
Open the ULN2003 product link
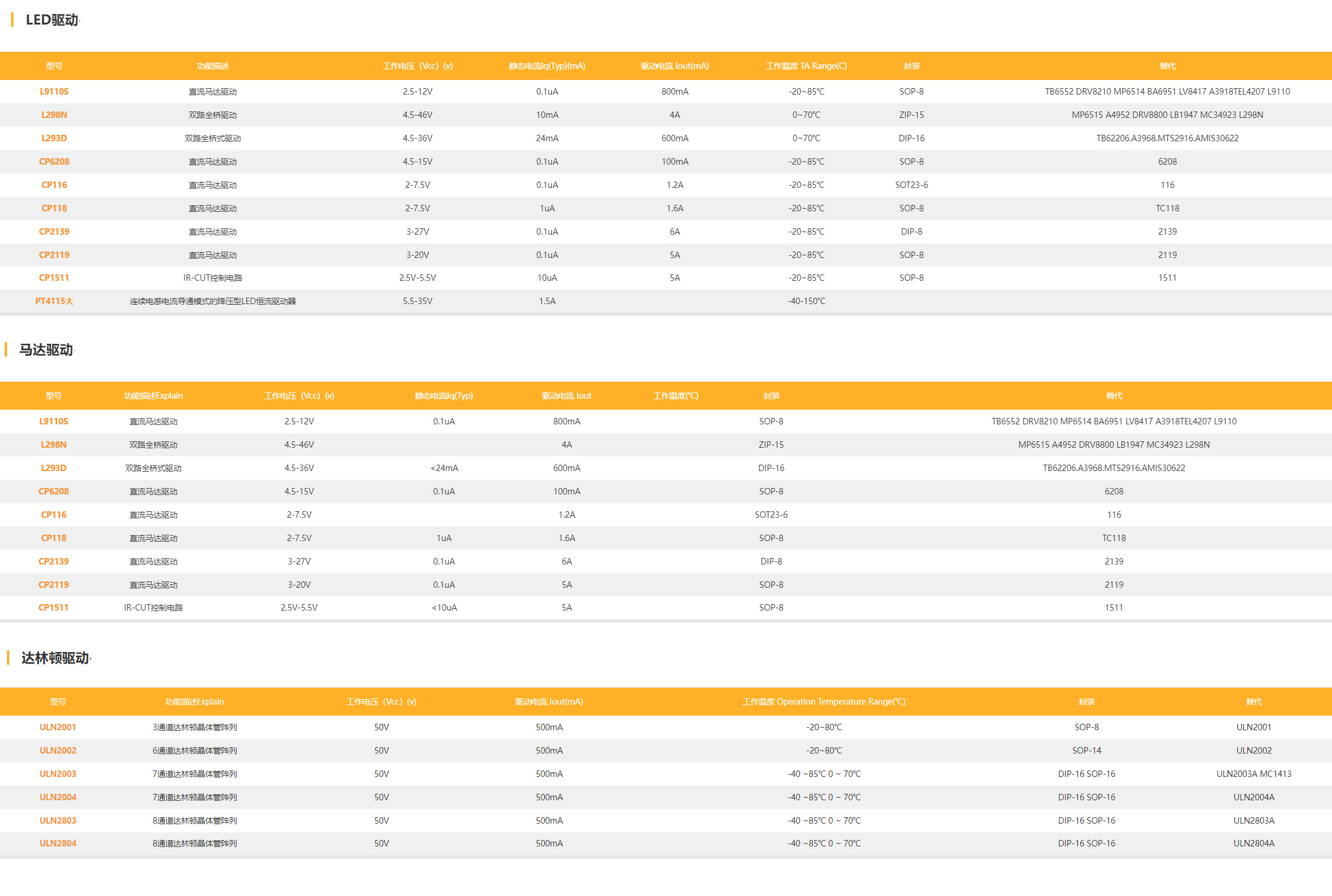(58, 774)
